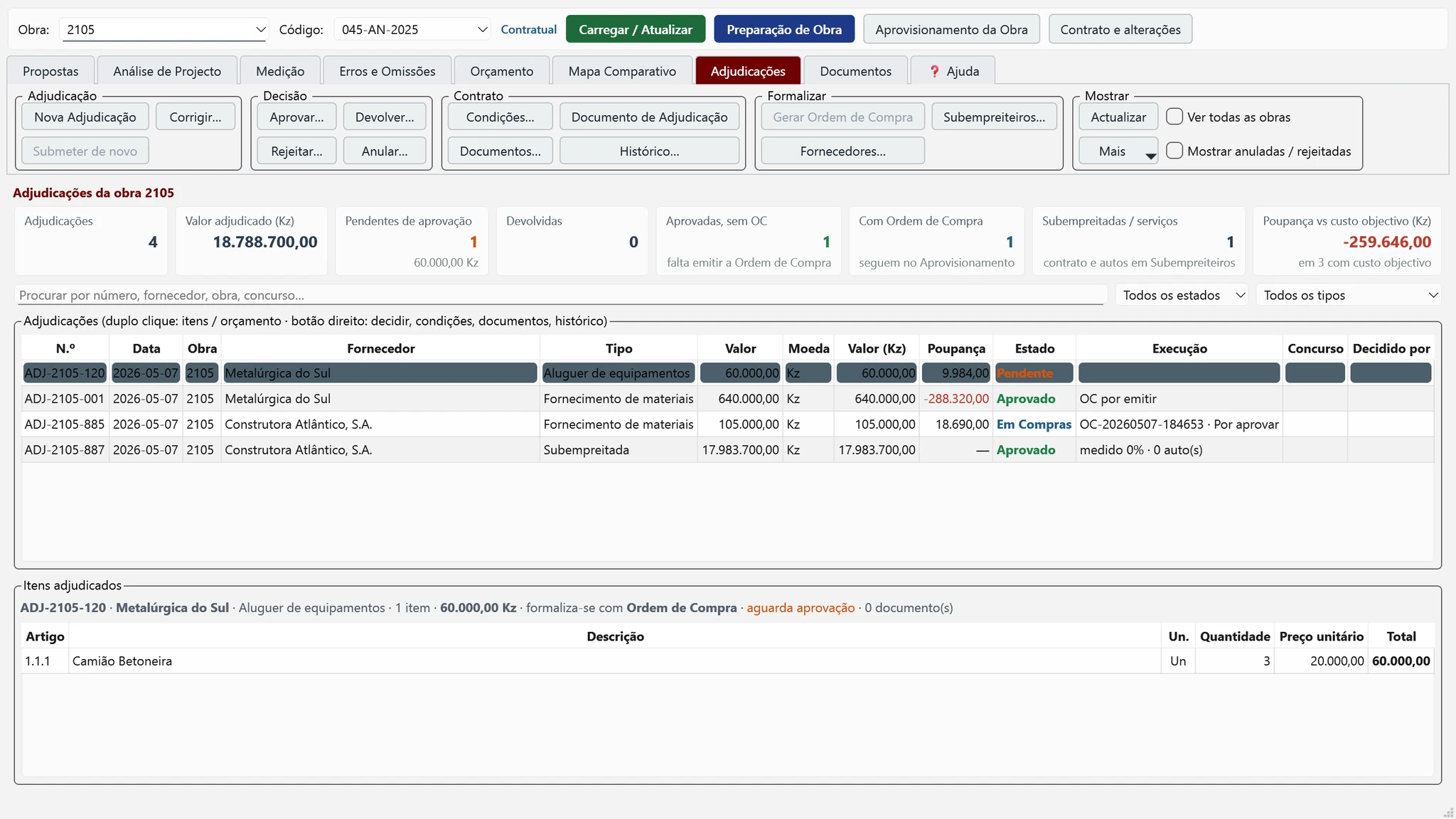Open contract Condições...
The image size is (1456, 819).
point(500,117)
